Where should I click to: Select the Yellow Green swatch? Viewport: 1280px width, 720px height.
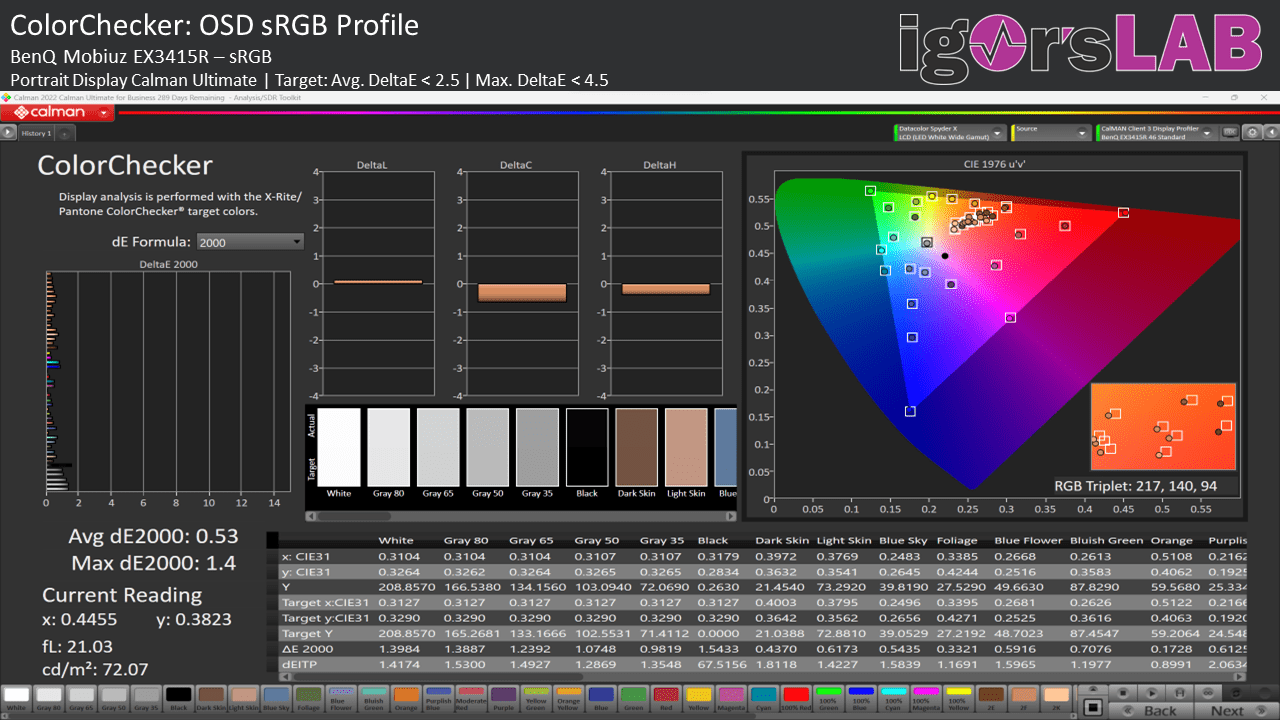pos(536,698)
